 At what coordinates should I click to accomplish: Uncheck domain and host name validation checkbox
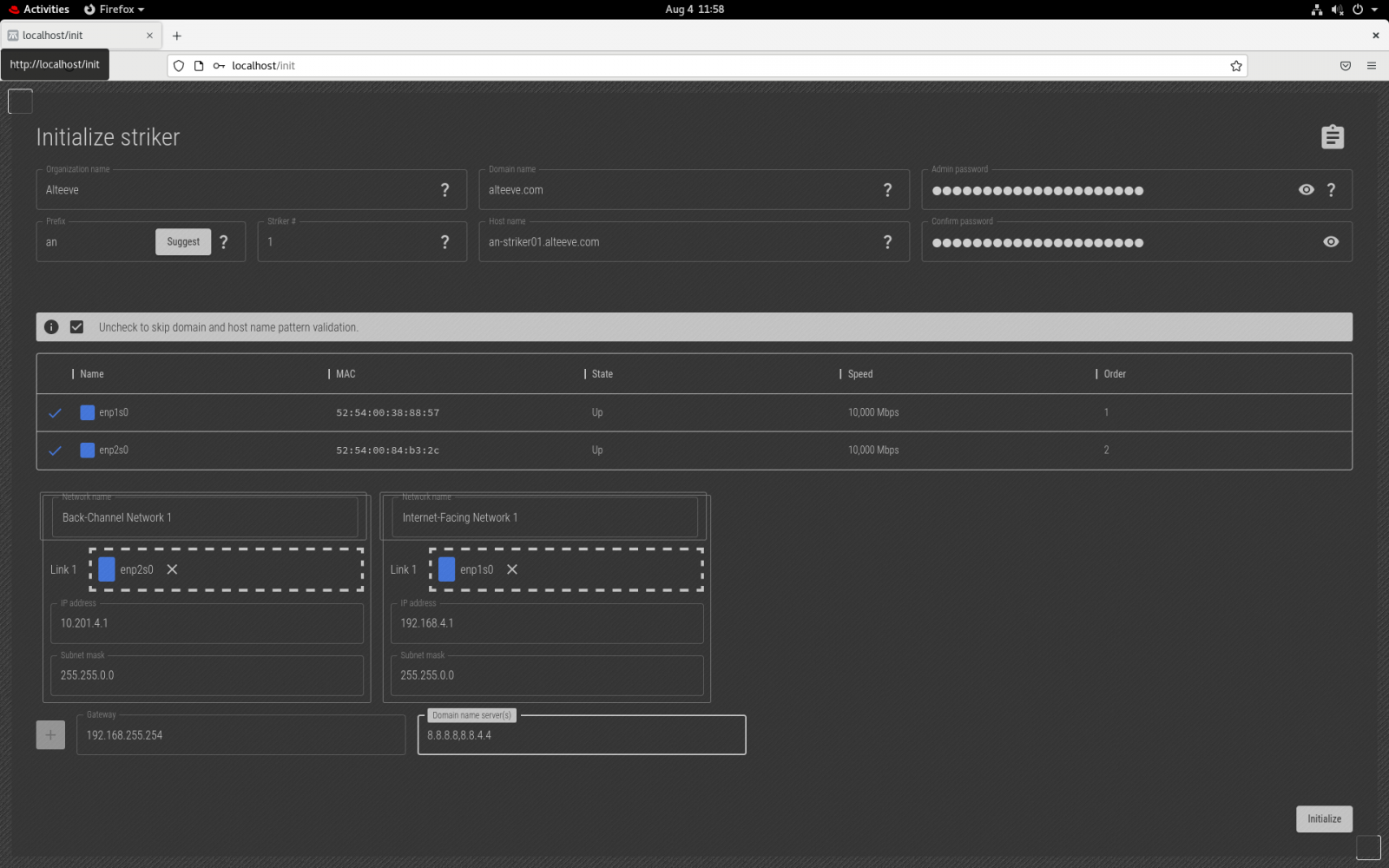coord(77,327)
